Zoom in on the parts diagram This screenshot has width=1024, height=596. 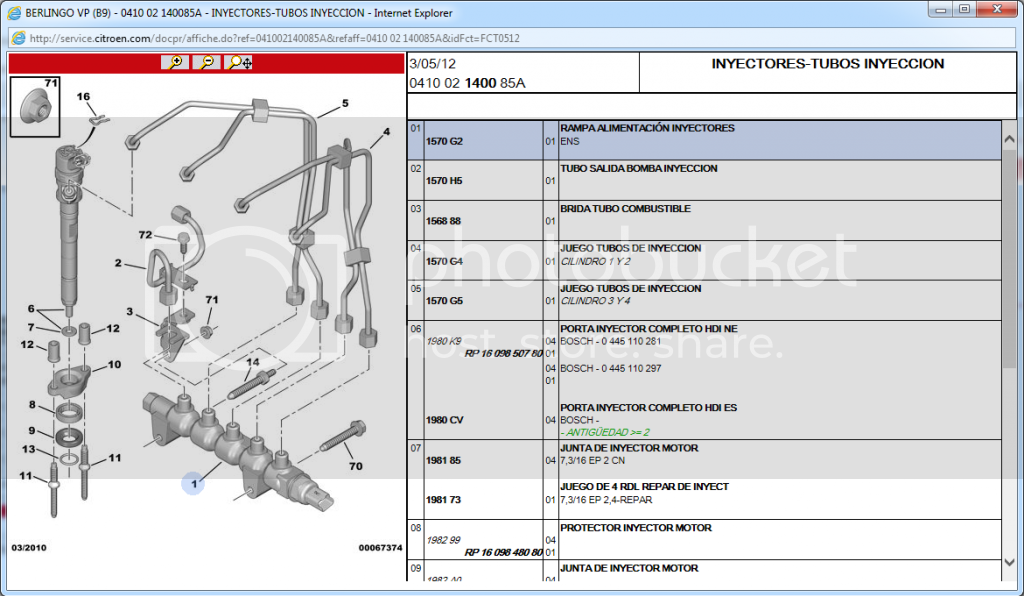point(176,62)
